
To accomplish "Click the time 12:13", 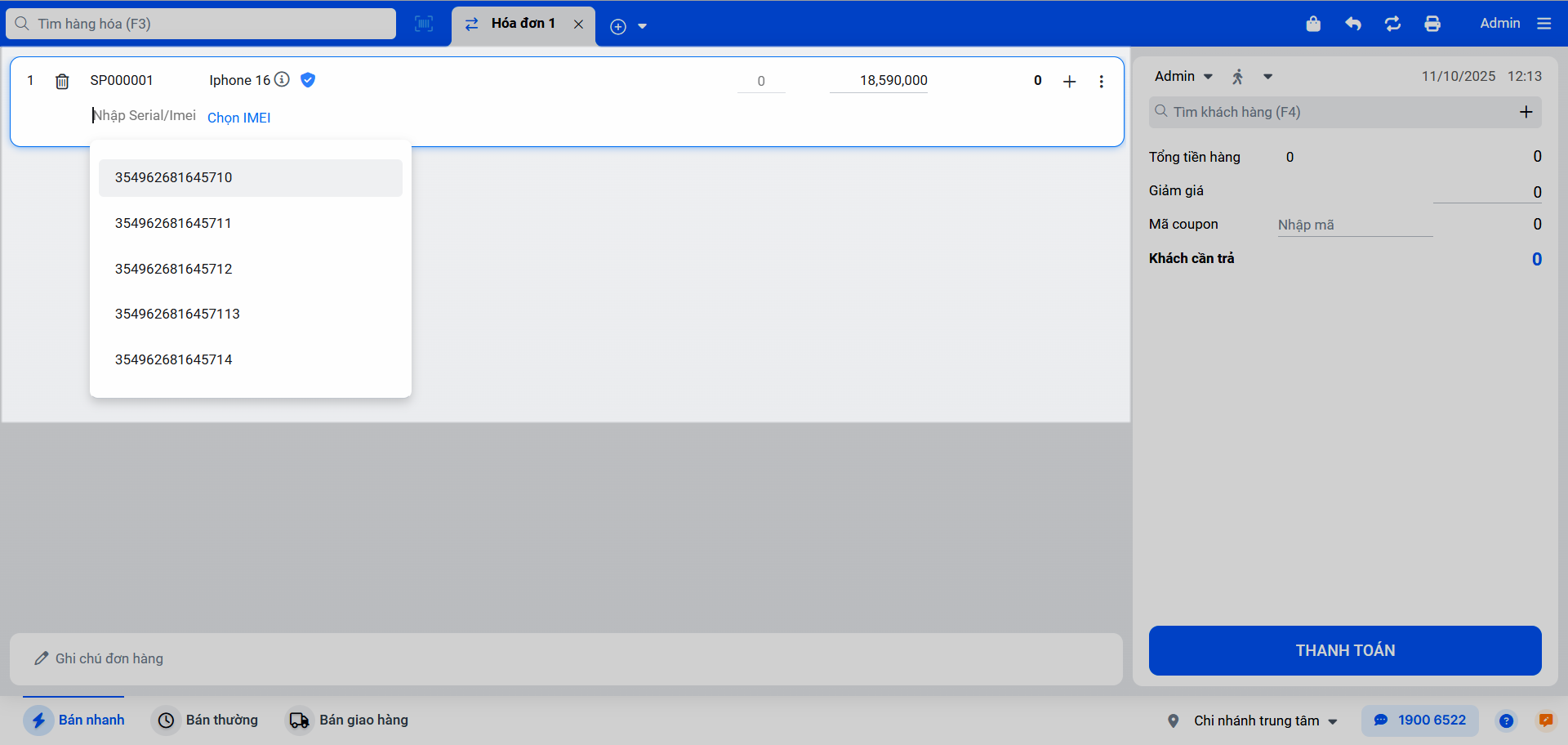I will 1525,76.
